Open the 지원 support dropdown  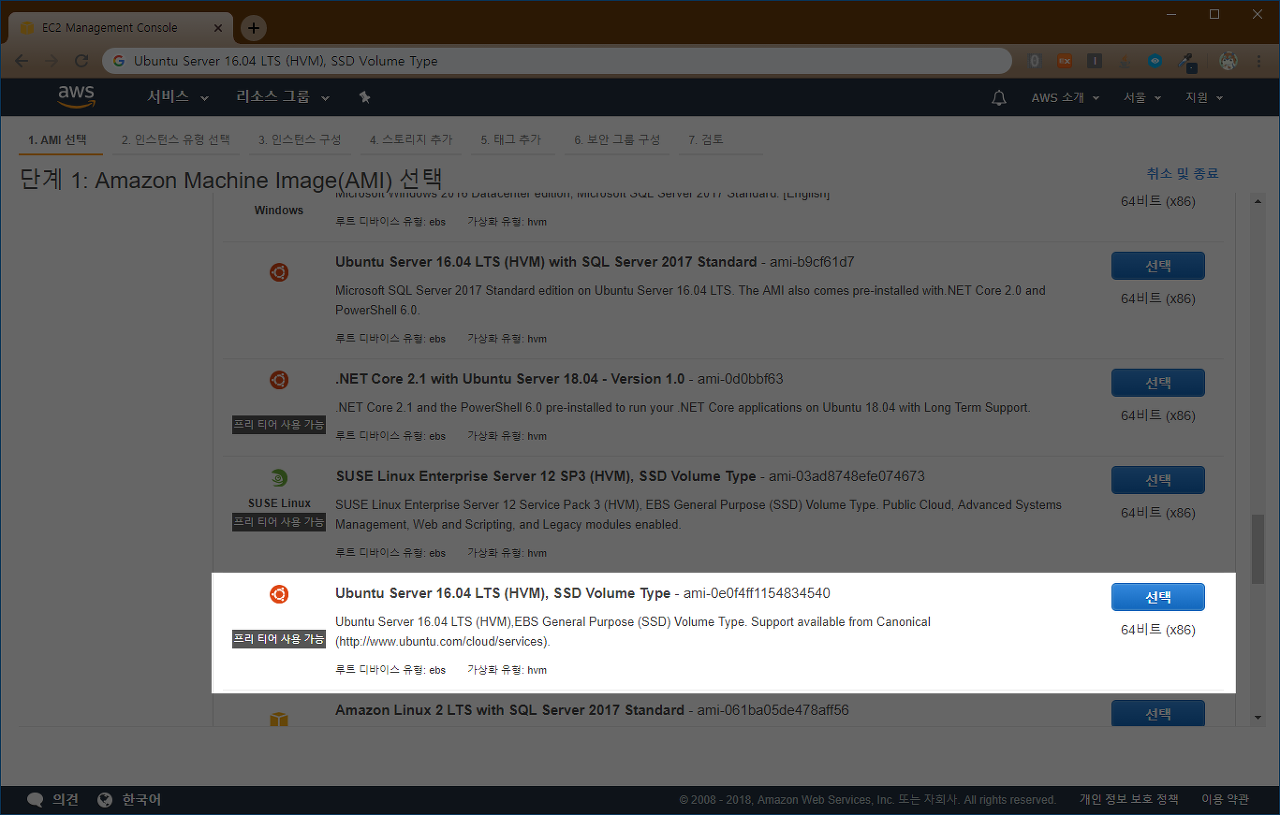pyautogui.click(x=1204, y=97)
